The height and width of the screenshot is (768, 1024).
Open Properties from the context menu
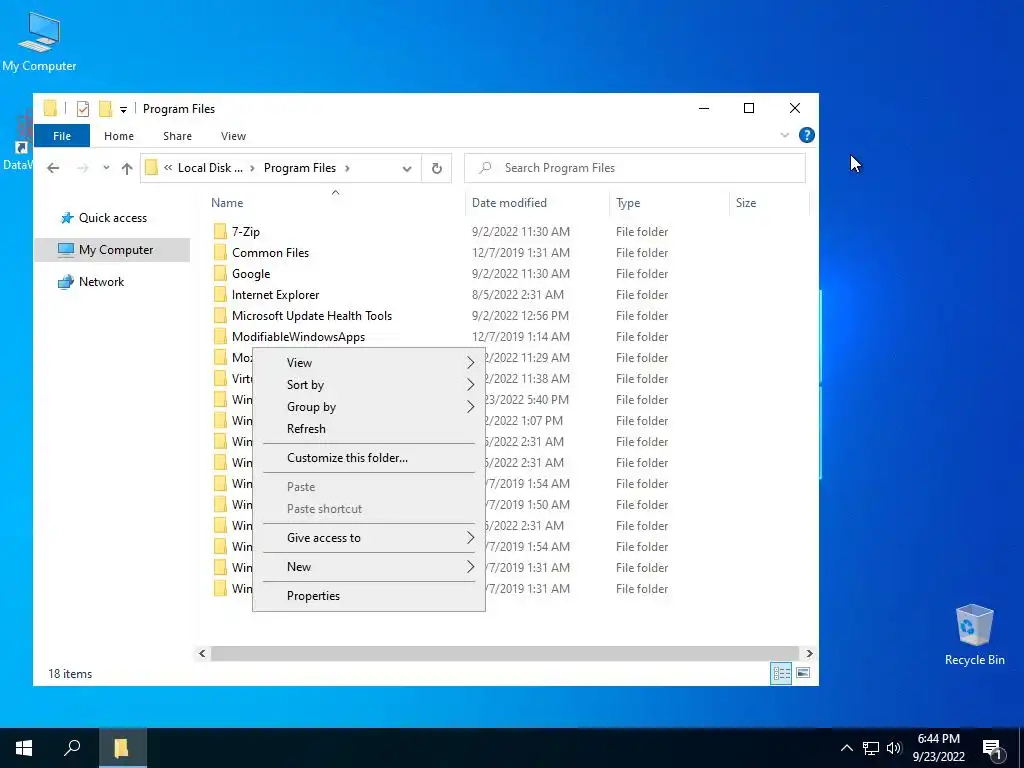[x=369, y=596]
